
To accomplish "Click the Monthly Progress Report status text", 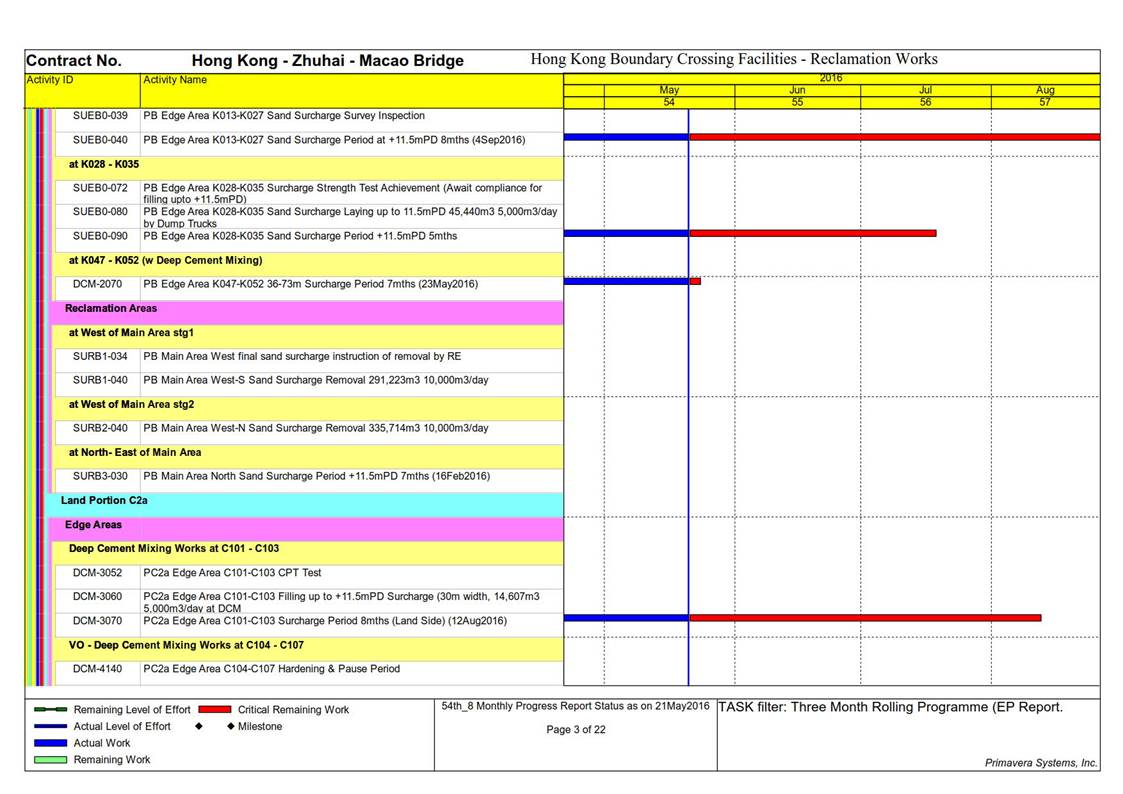I will pyautogui.click(x=575, y=706).
